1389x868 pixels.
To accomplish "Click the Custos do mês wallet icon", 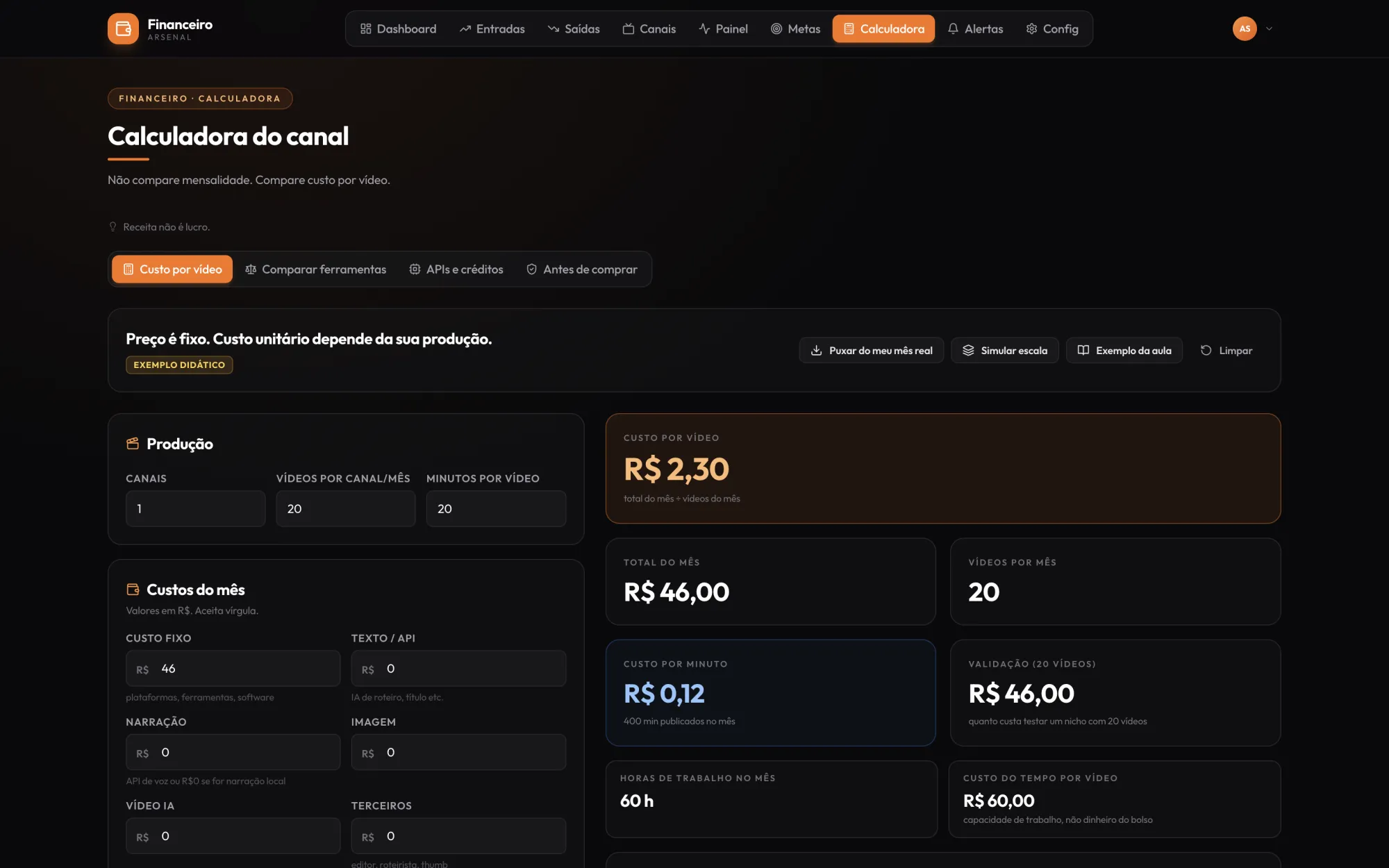I will 133,590.
